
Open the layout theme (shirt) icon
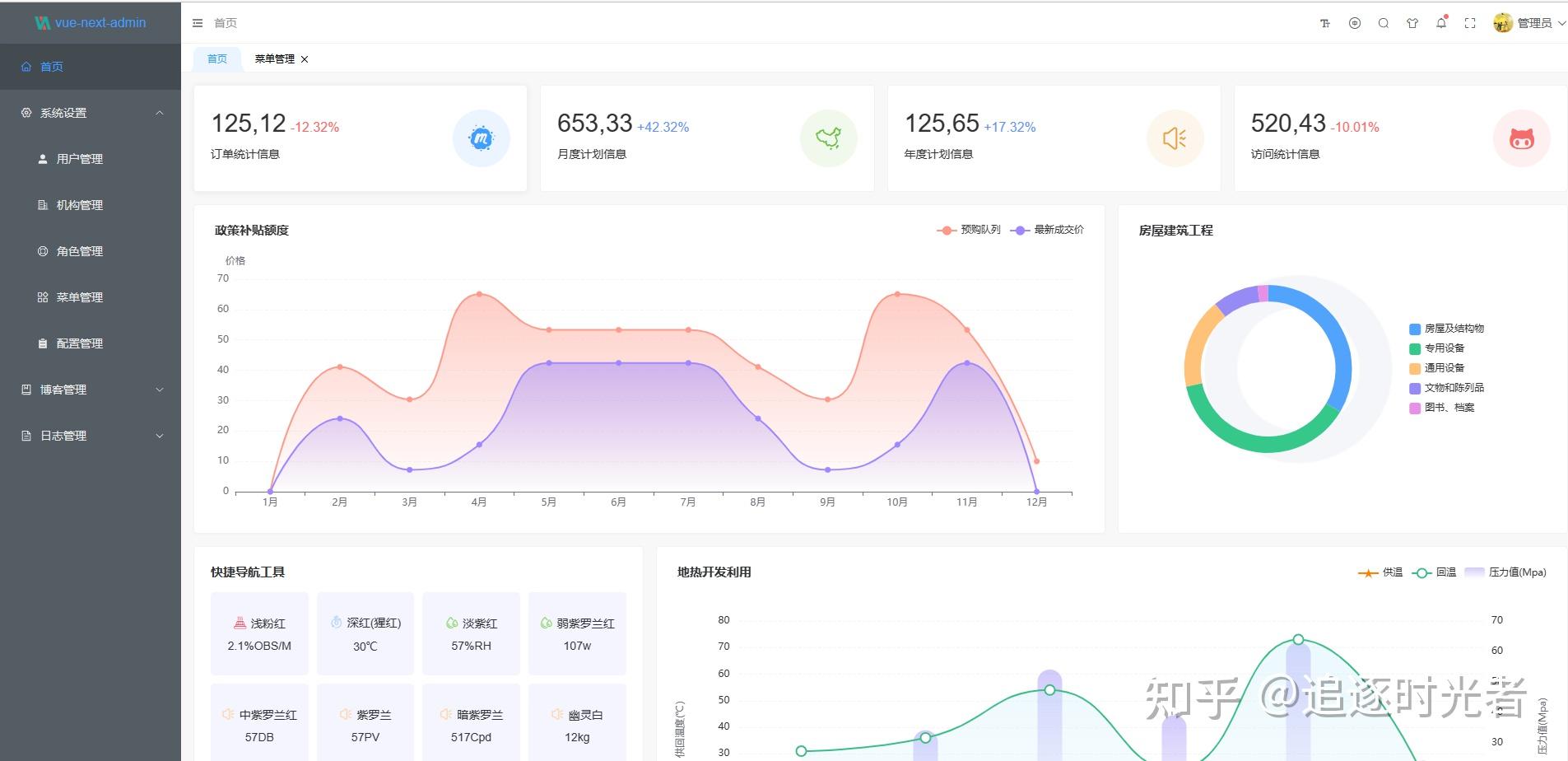[x=1412, y=23]
